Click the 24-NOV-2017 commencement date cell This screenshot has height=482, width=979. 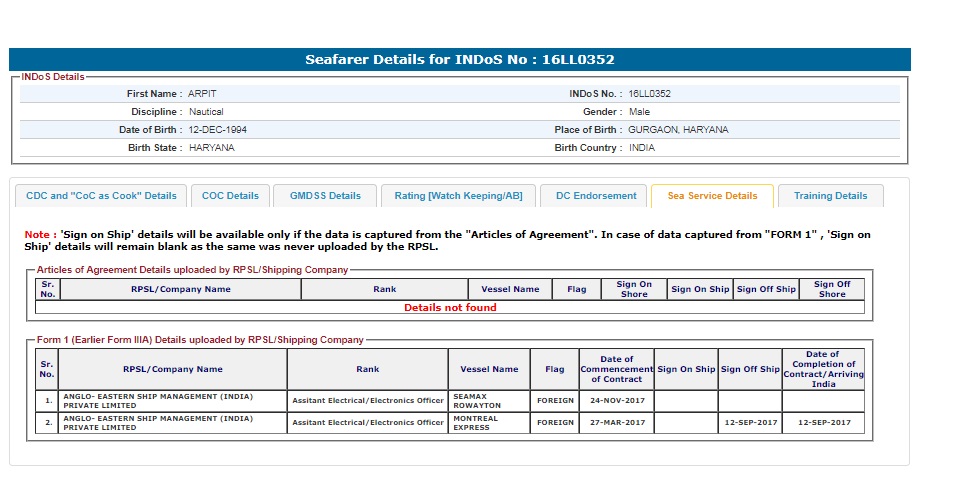point(617,401)
